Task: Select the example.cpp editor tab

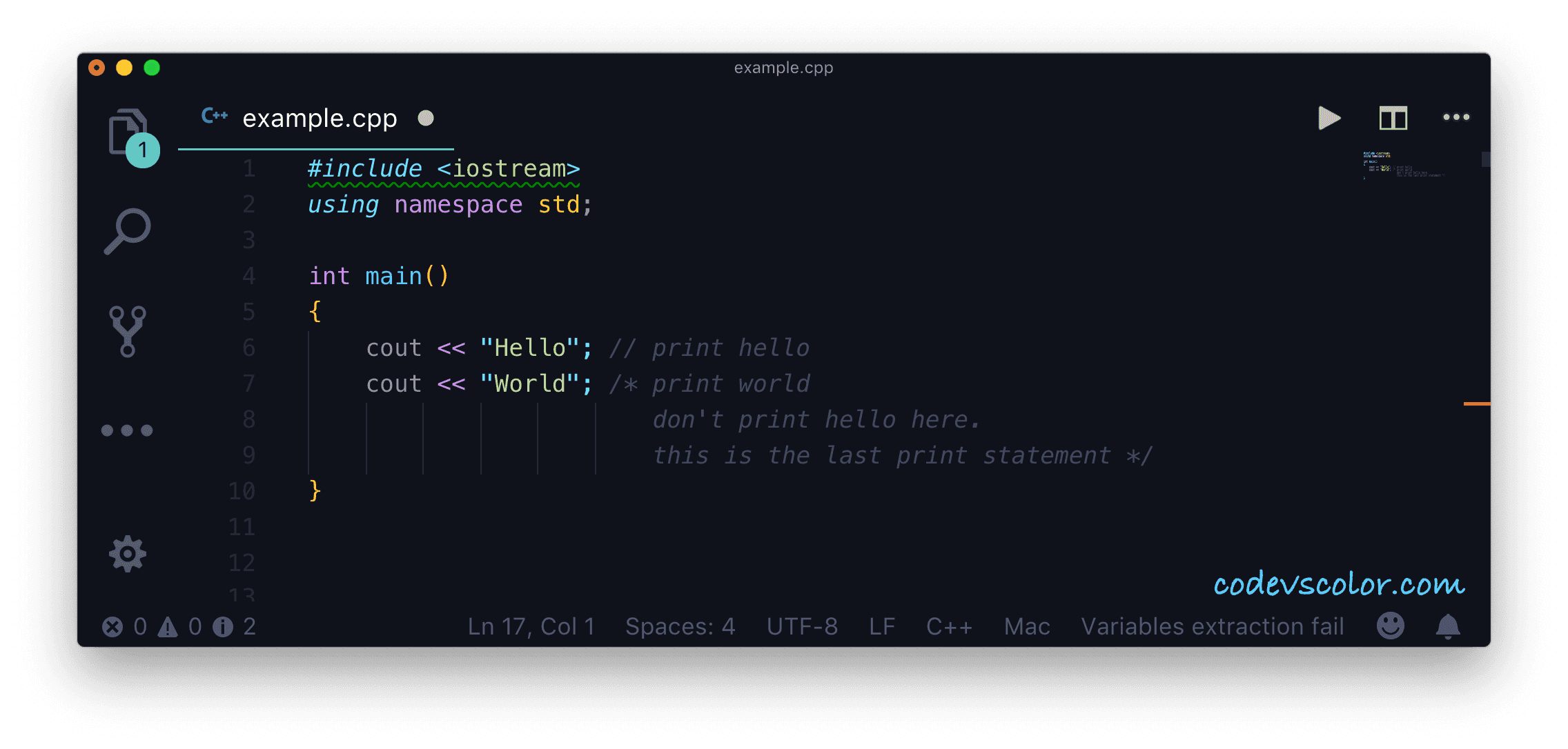Action: (x=320, y=119)
